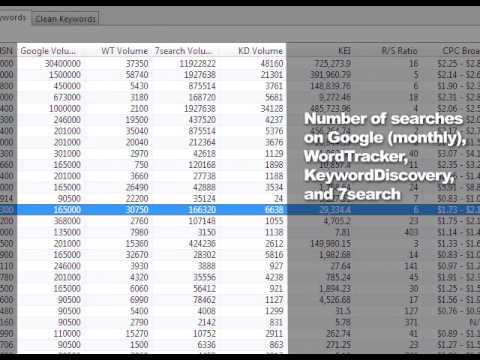Select the KEI value 1,982.68

coord(335,255)
